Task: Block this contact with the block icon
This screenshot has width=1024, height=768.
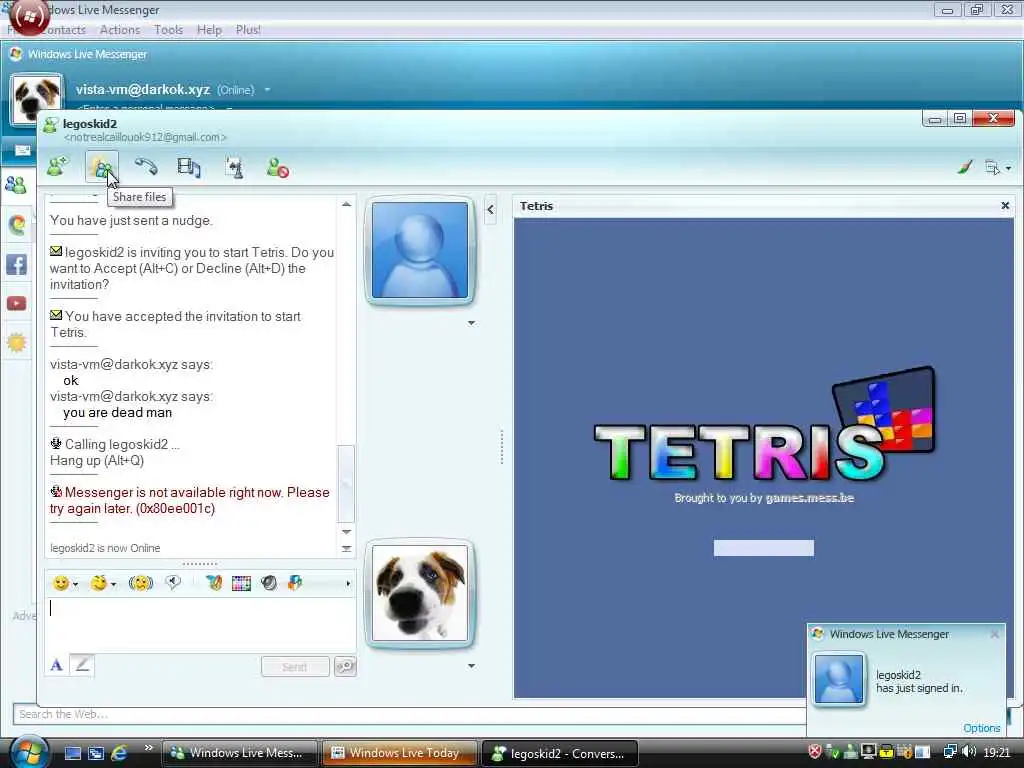Action: coord(278,168)
